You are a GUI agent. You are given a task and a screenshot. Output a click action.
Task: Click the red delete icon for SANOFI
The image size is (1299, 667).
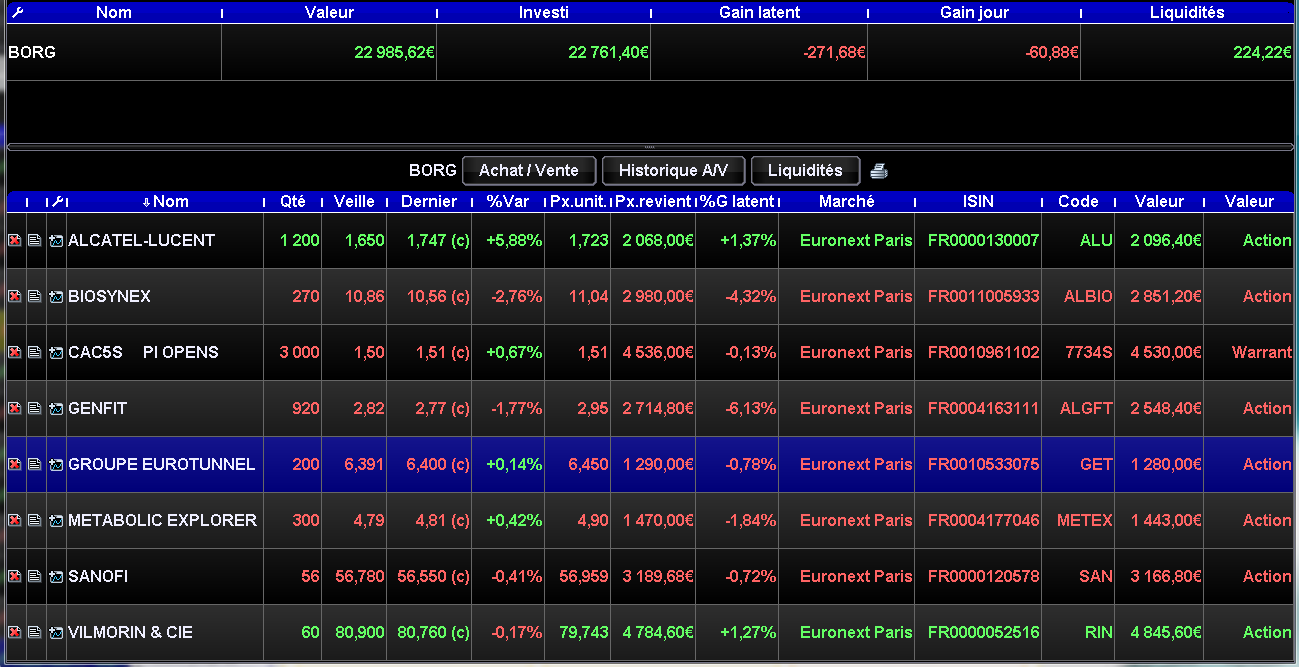pos(15,577)
